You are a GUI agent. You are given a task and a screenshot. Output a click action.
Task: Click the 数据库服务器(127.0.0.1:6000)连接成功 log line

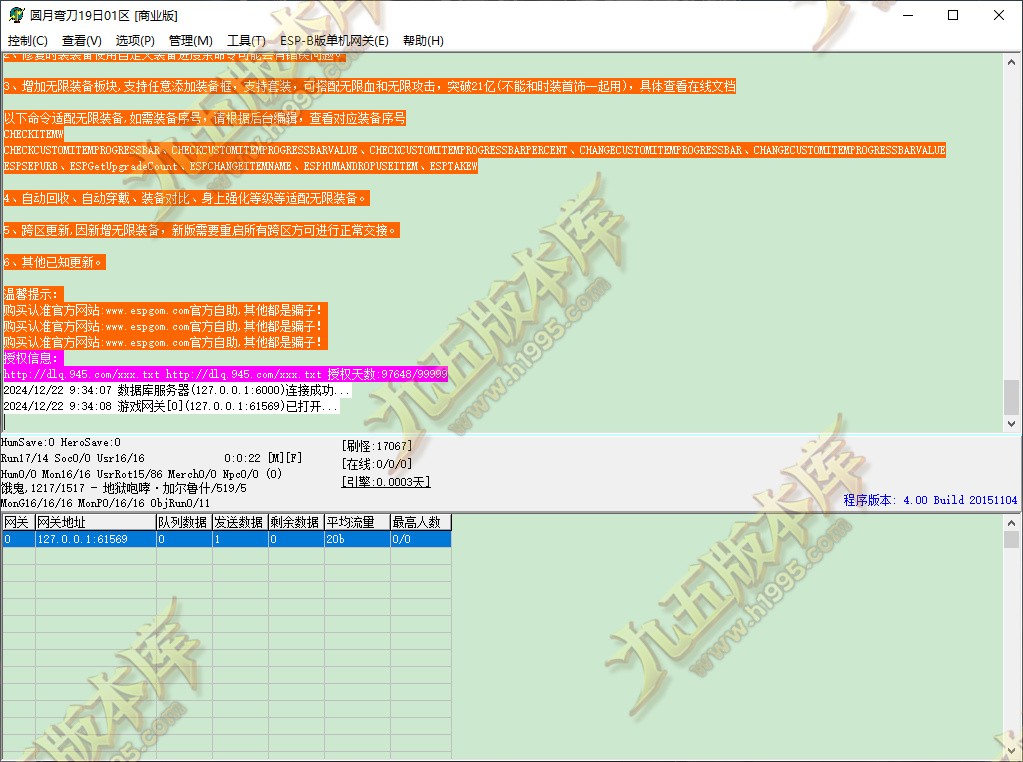tap(176, 390)
